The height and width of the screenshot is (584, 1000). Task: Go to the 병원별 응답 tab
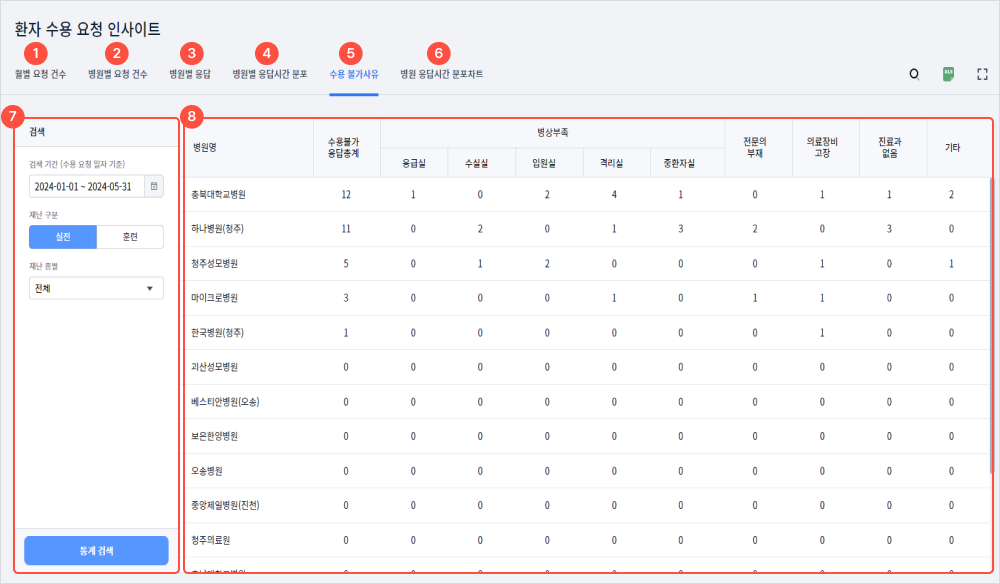coord(190,74)
